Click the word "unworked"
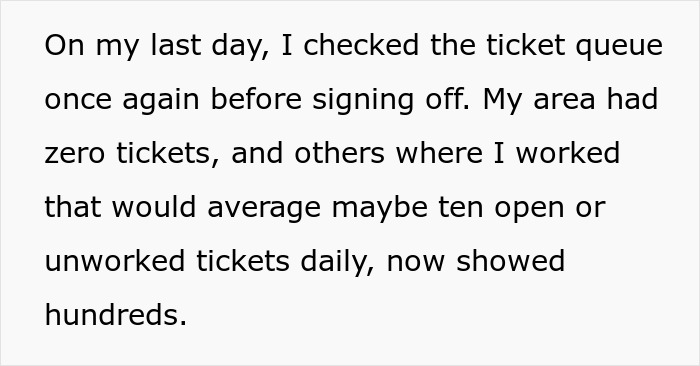The width and height of the screenshot is (700, 366). point(115,261)
